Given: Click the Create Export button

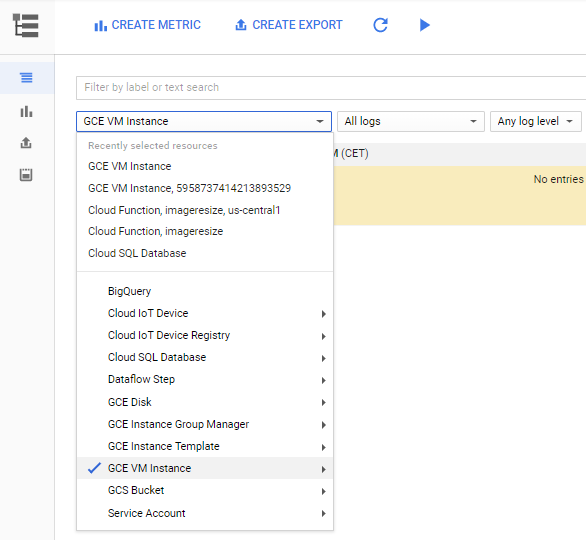Looking at the screenshot, I should (x=289, y=25).
